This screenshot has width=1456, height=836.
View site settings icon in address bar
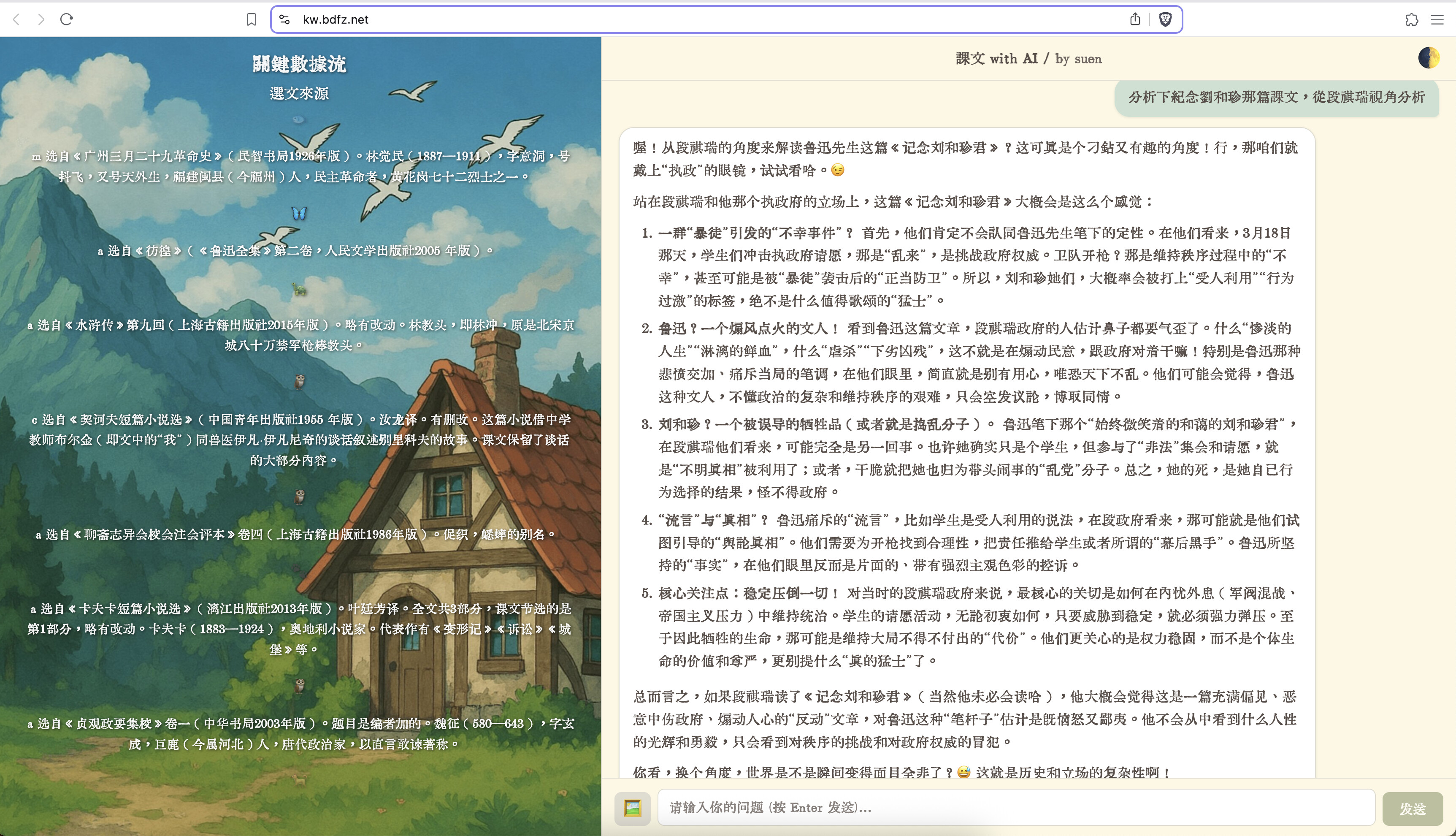(x=284, y=19)
